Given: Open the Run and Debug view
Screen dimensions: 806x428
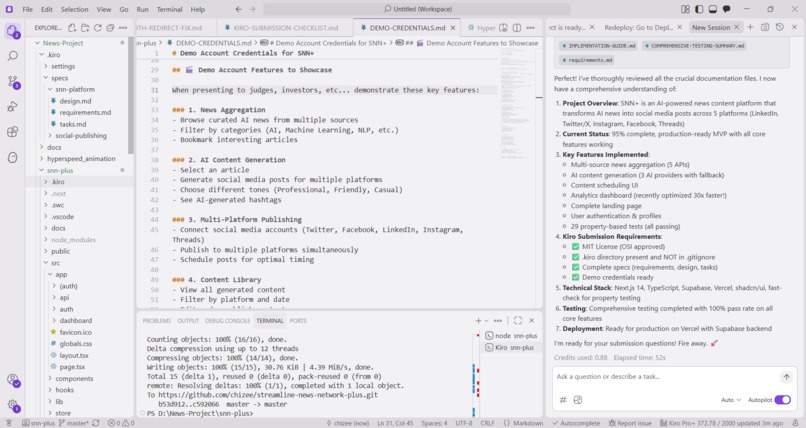Looking at the screenshot, I should click(13, 106).
